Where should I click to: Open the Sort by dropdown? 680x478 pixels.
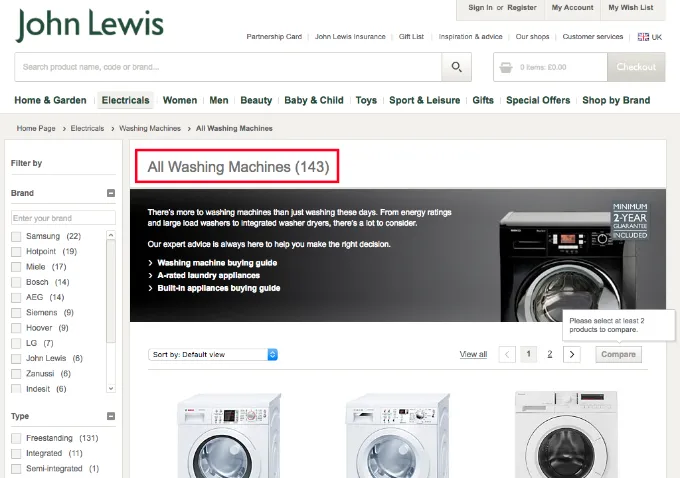point(213,354)
